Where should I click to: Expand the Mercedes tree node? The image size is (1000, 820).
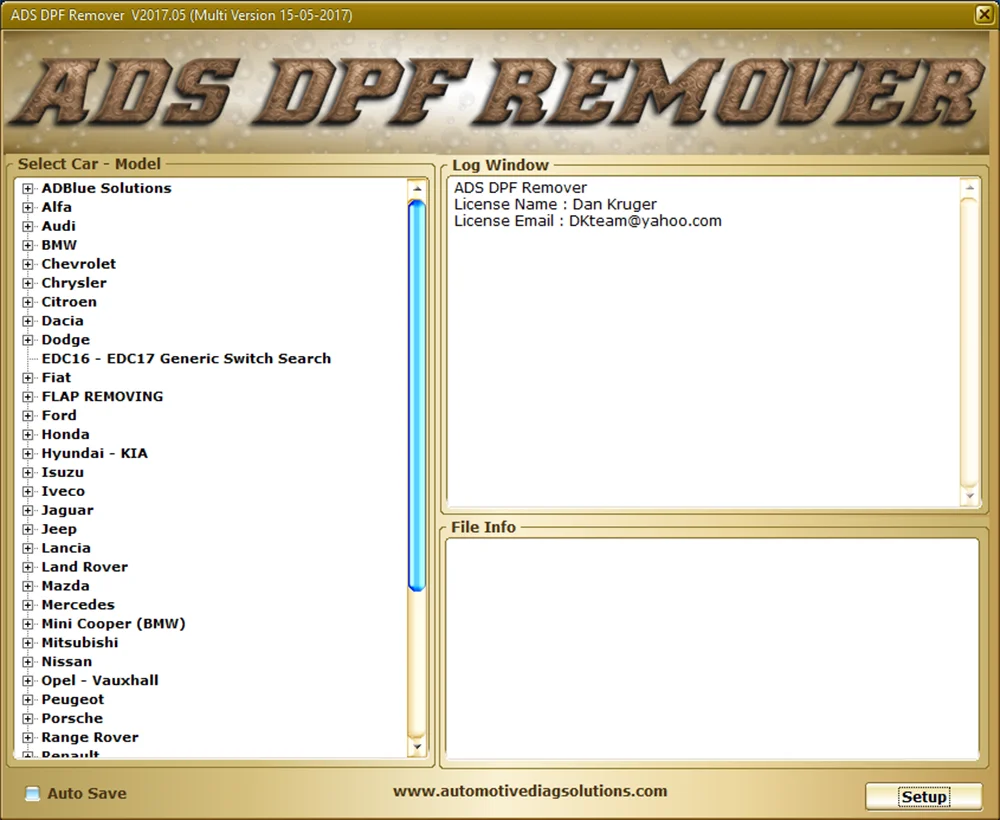click(27, 605)
